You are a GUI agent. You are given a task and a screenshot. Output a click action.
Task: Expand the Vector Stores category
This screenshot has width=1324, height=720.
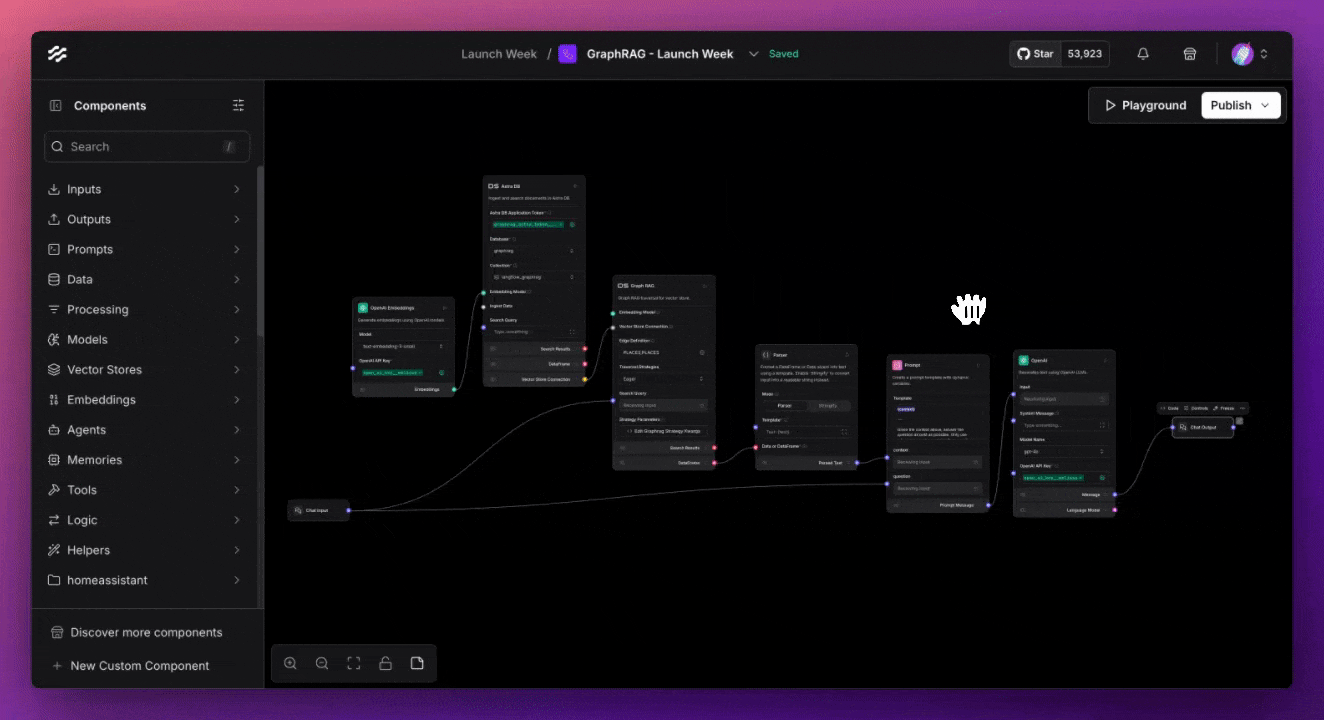(147, 369)
